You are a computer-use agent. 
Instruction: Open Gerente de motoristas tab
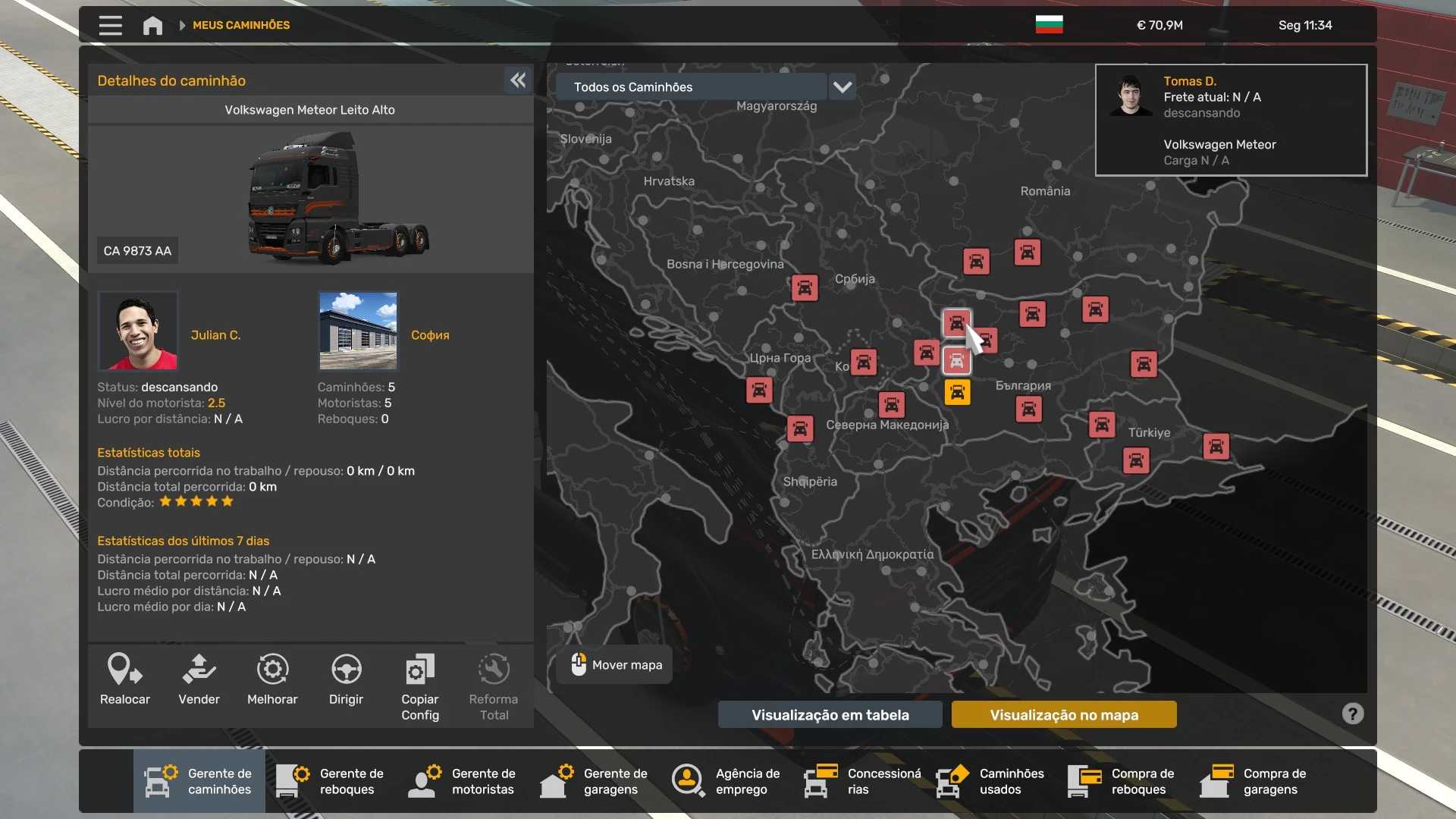463,781
